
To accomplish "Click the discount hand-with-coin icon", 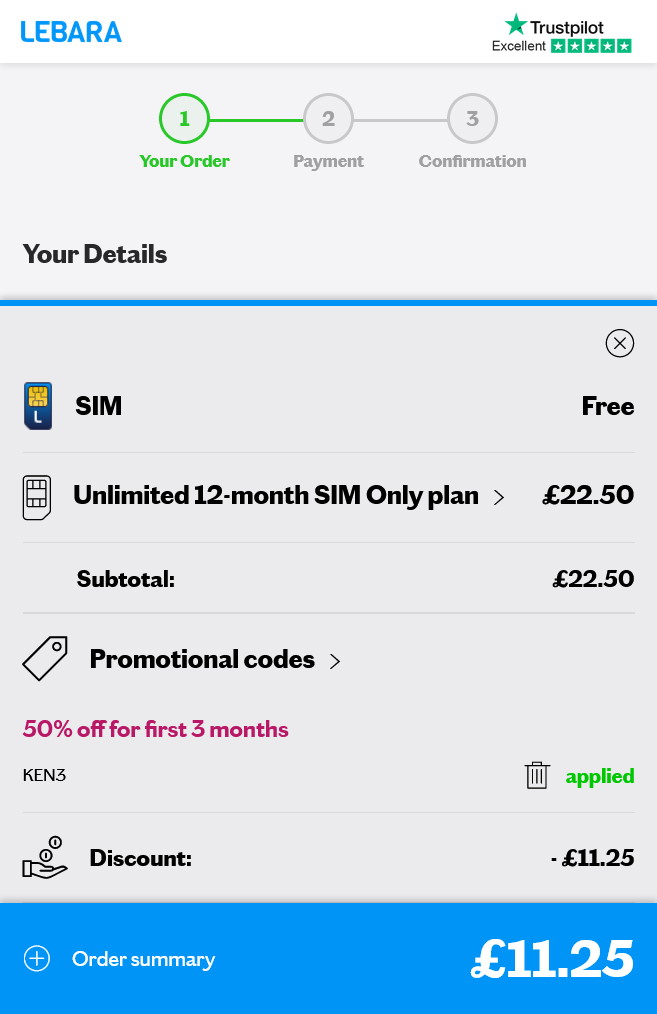I will (45, 857).
